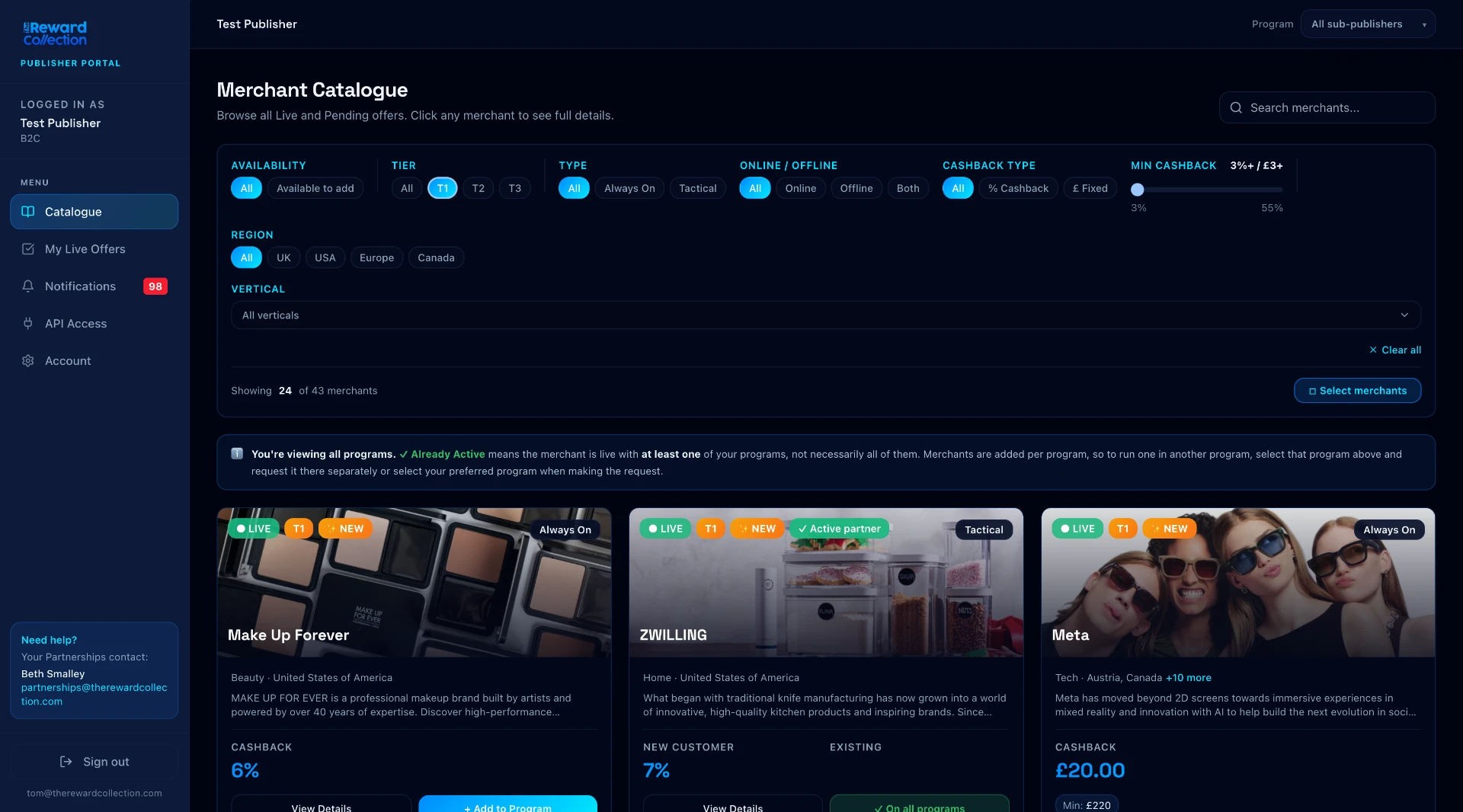
Task: Click the LIVE badge on Make Up Forever
Action: [x=254, y=529]
